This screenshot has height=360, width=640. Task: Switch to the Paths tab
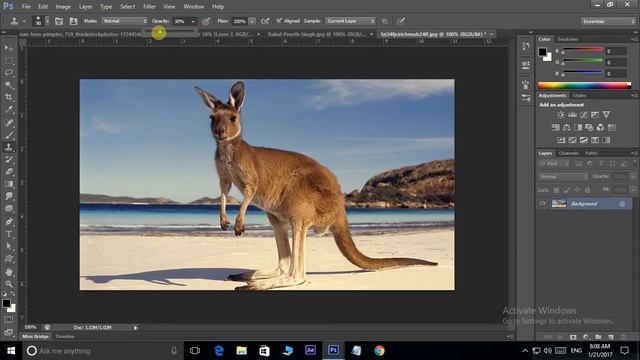tap(591, 153)
